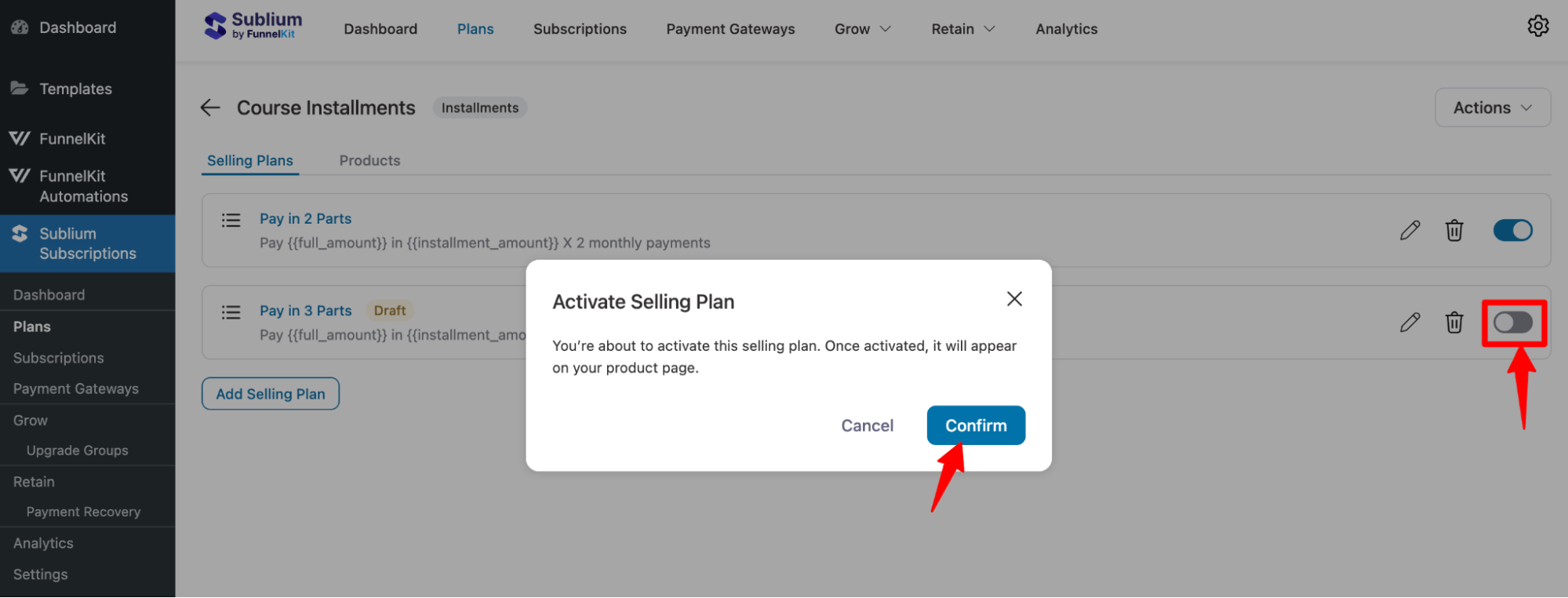This screenshot has height=598, width=1568.
Task: Click the edit pencil icon for Pay in 3 Parts
Action: click(1410, 322)
